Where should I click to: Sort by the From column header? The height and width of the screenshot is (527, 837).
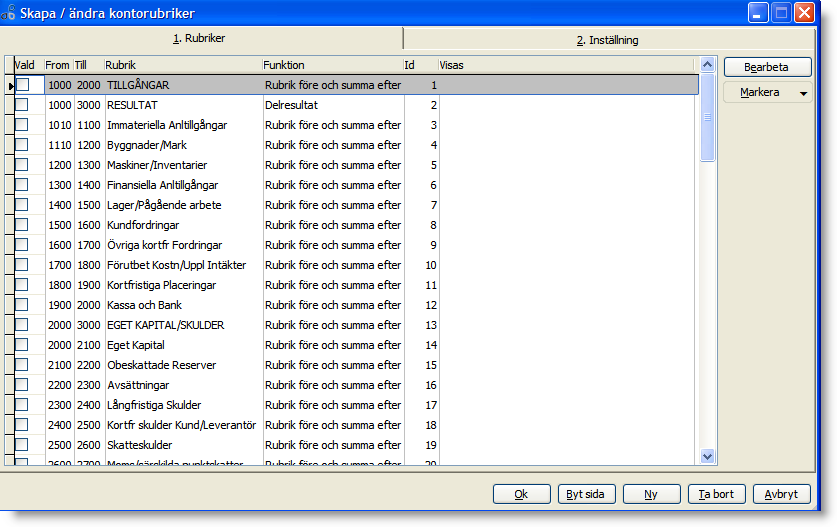point(58,65)
